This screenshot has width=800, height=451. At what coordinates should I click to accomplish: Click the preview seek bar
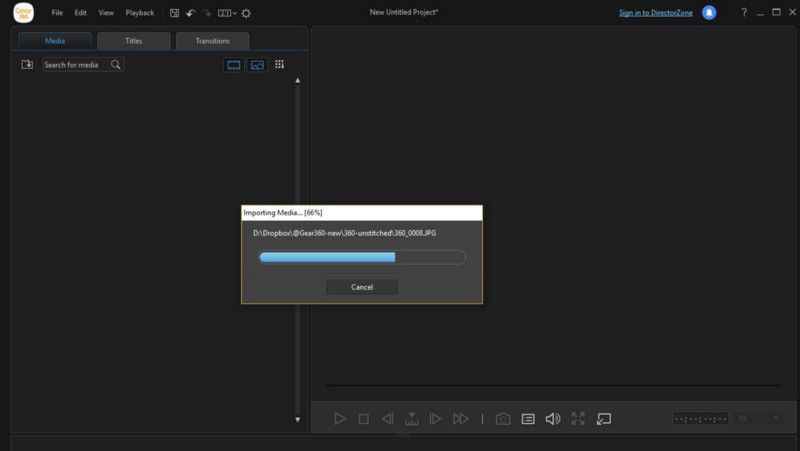click(x=554, y=386)
